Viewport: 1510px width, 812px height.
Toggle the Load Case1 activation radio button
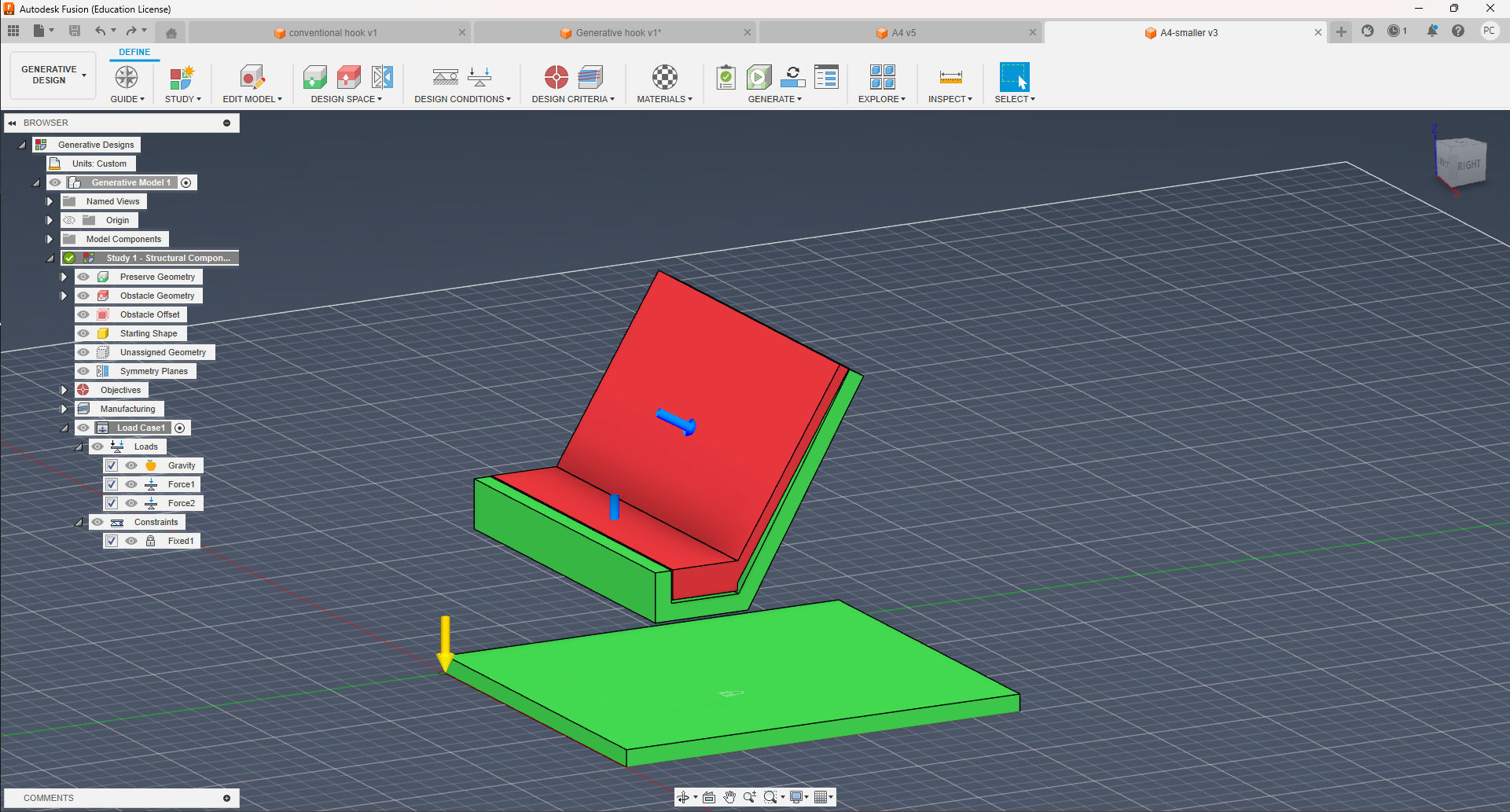(x=180, y=428)
